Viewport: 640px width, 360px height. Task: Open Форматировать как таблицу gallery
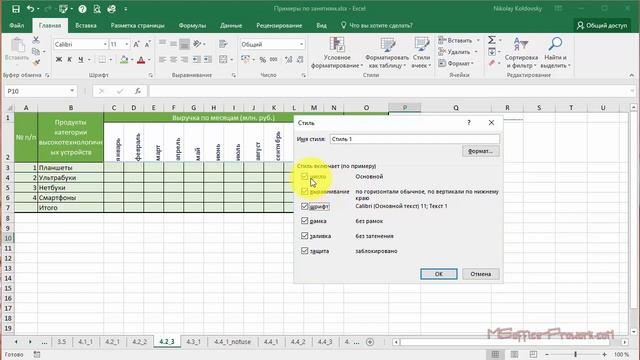pyautogui.click(x=387, y=53)
